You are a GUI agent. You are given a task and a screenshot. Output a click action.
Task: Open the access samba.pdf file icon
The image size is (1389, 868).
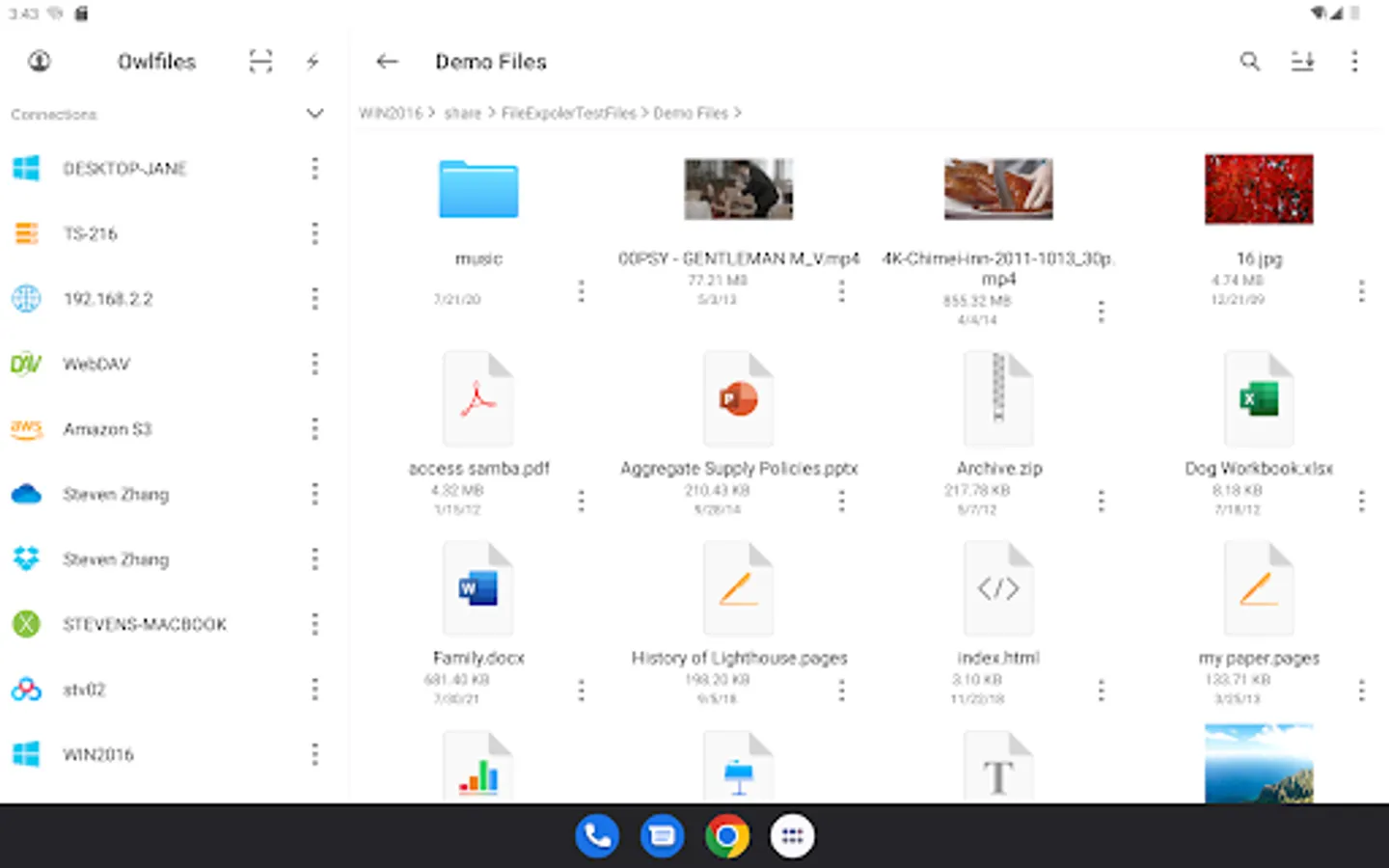point(478,398)
